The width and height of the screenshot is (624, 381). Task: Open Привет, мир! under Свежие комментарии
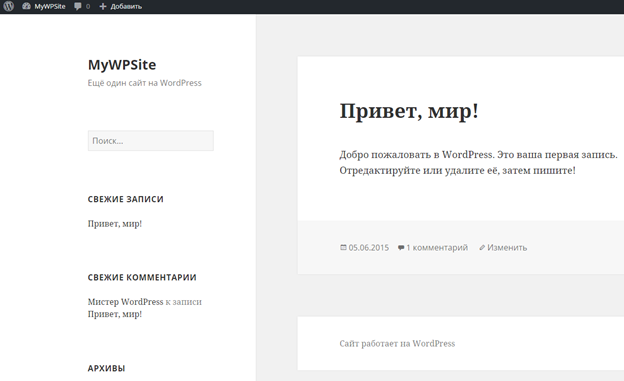(x=115, y=314)
